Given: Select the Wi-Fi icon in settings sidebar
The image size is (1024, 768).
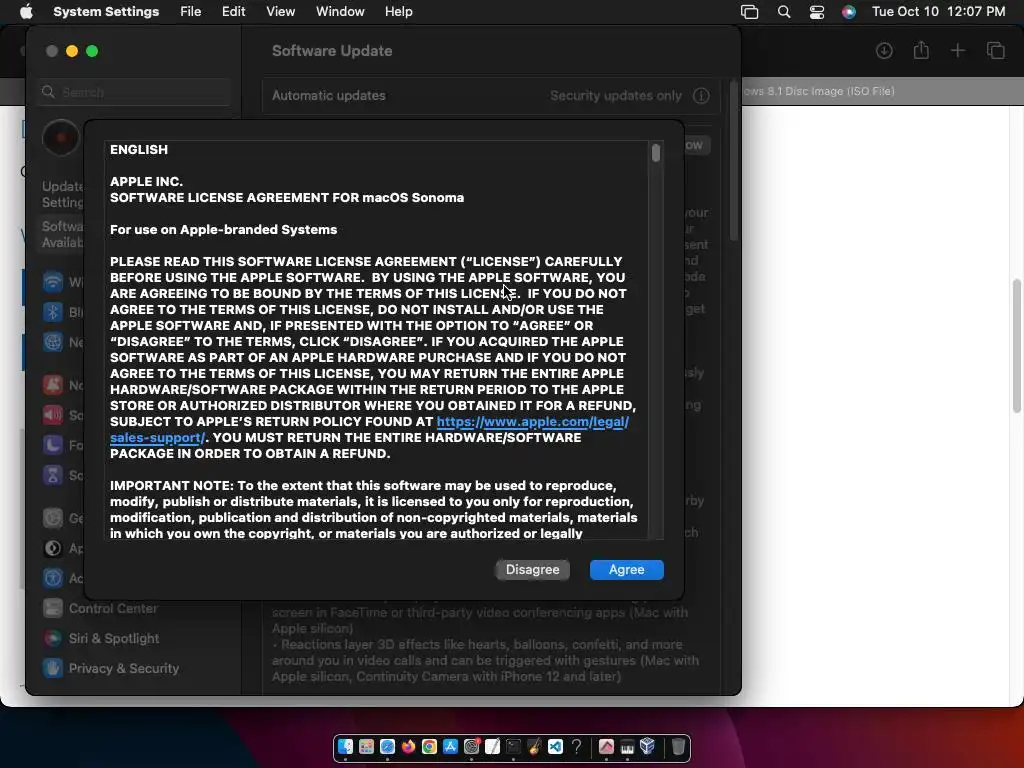Looking at the screenshot, I should pyautogui.click(x=53, y=281).
